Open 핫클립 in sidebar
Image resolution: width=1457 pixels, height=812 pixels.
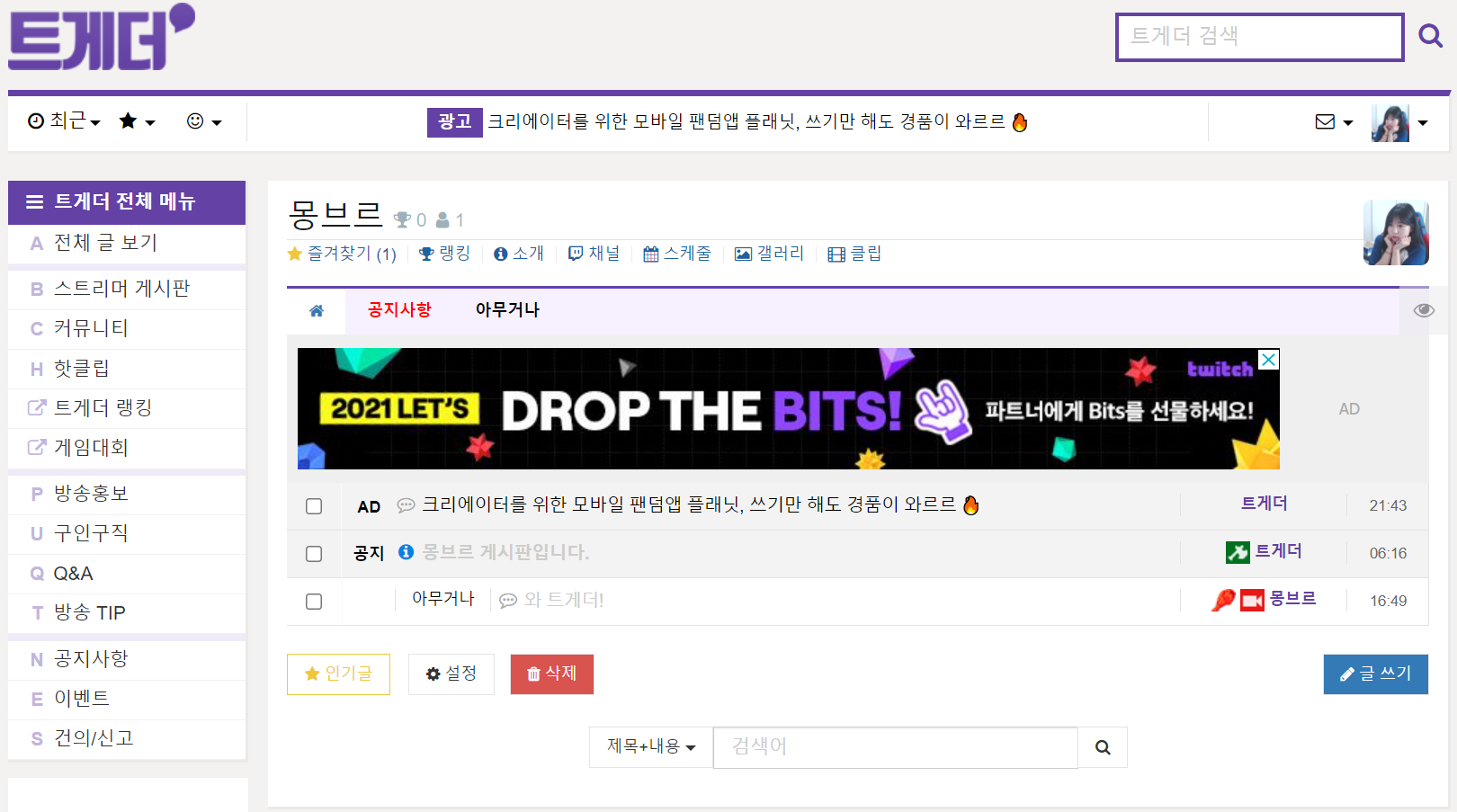(127, 368)
